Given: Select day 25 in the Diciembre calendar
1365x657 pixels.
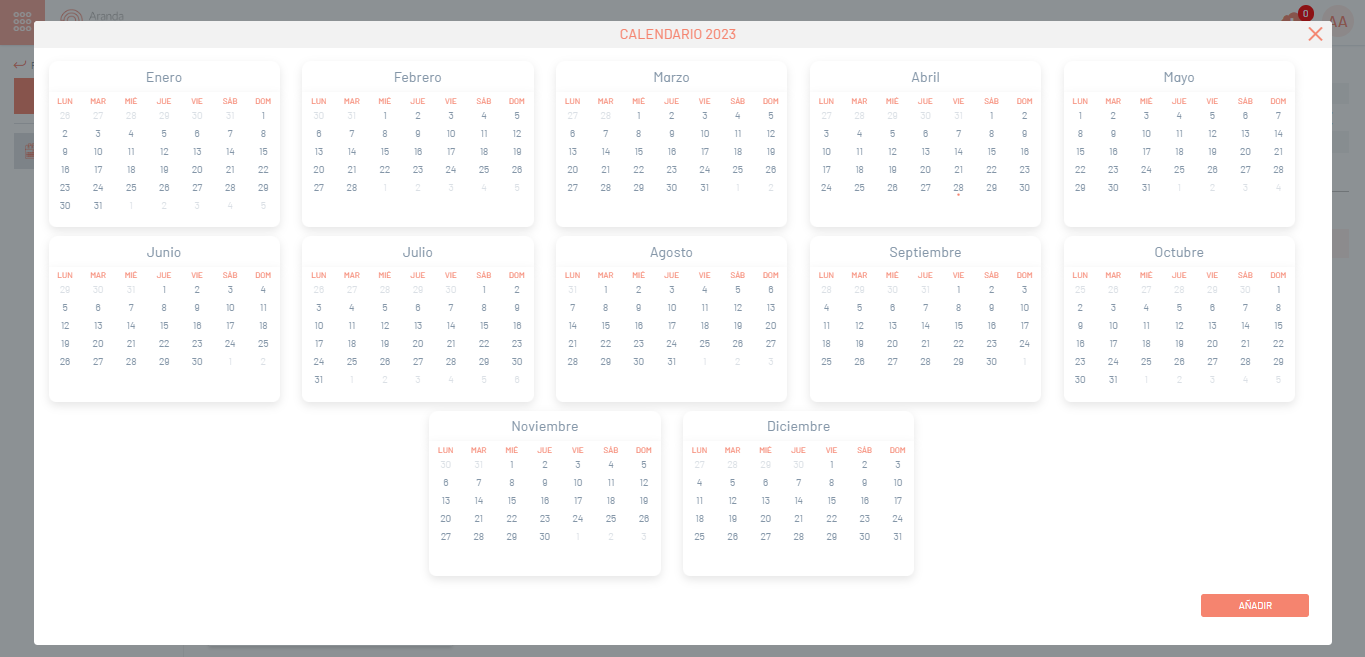Looking at the screenshot, I should [x=700, y=536].
